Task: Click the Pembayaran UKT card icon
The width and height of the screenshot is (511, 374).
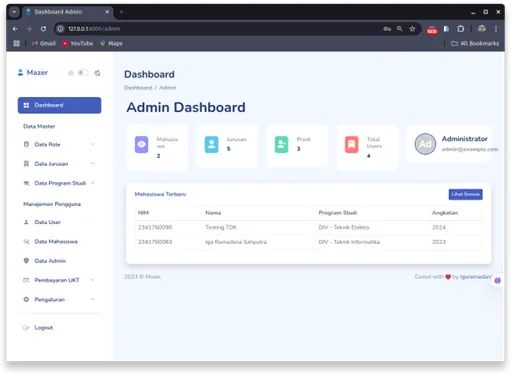Action: point(26,280)
